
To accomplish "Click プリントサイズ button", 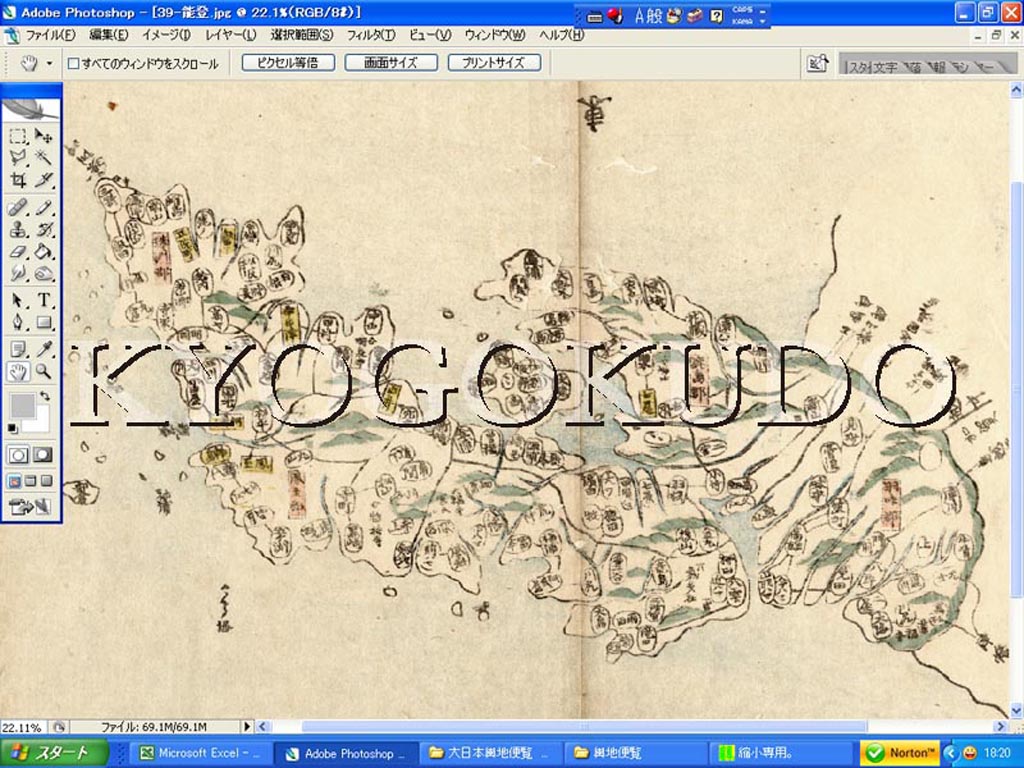I will click(494, 63).
